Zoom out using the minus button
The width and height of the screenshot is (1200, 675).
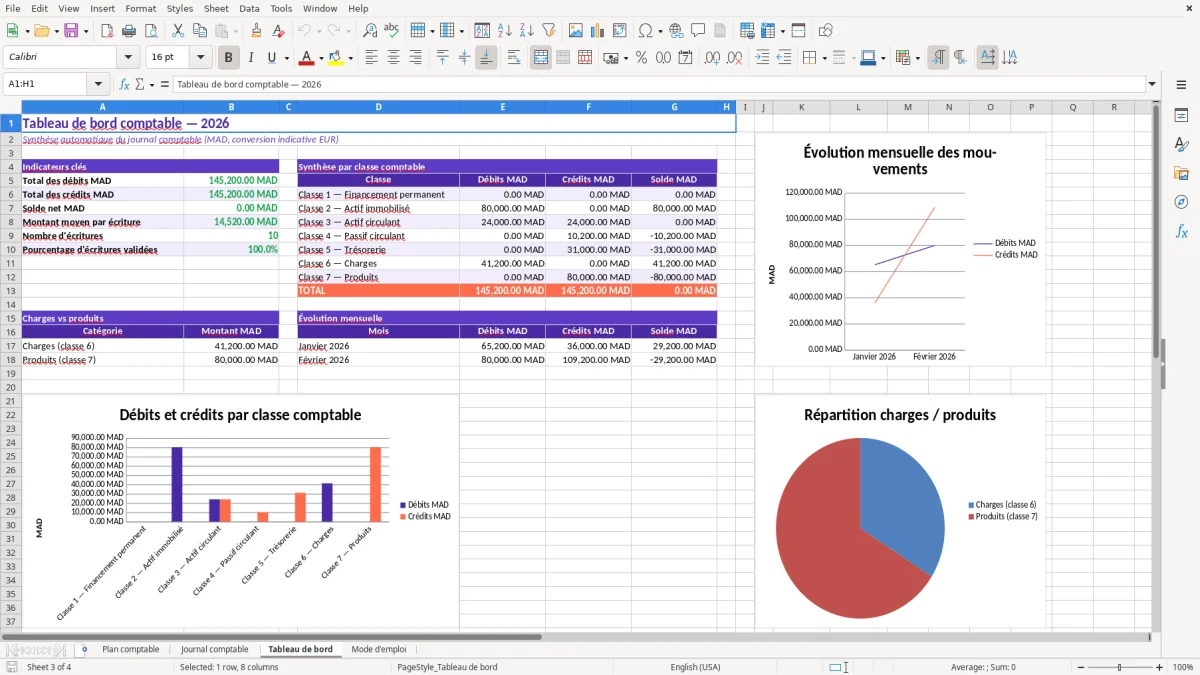tap(1079, 667)
